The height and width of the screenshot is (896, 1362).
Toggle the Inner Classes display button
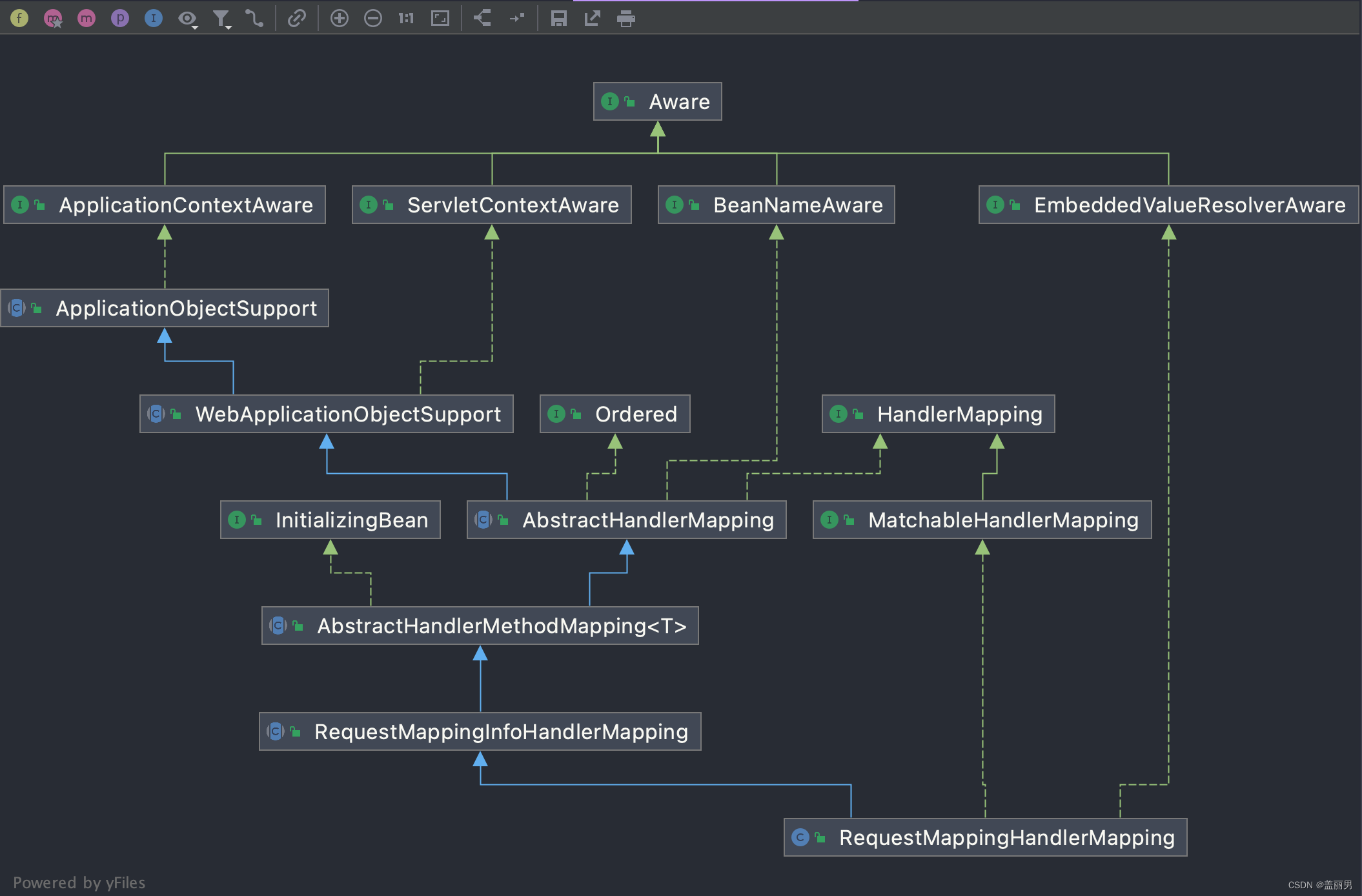pos(153,18)
